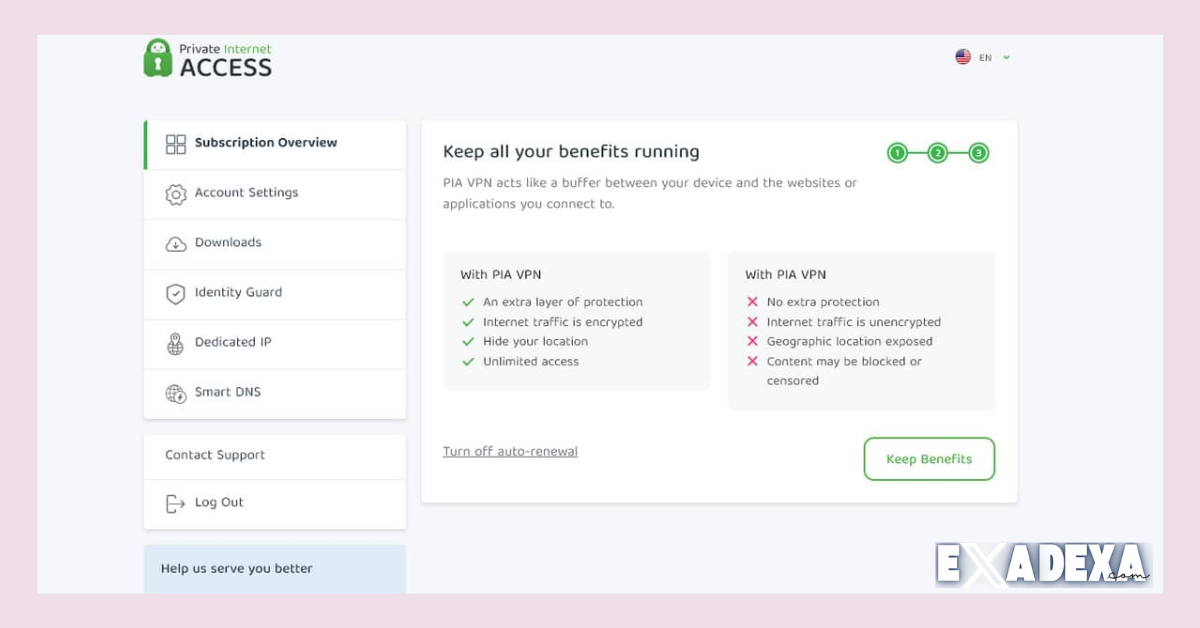This screenshot has width=1200, height=628.
Task: Click the Smart DNS globe icon
Action: click(176, 393)
